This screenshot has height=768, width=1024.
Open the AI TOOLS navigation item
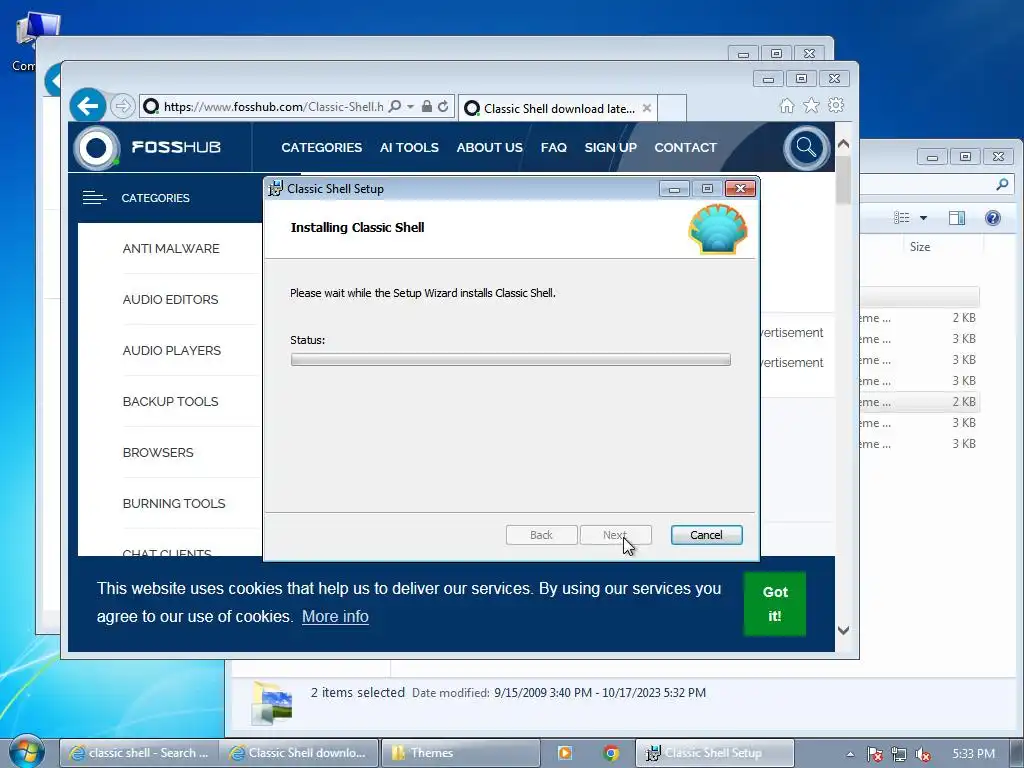pos(409,148)
